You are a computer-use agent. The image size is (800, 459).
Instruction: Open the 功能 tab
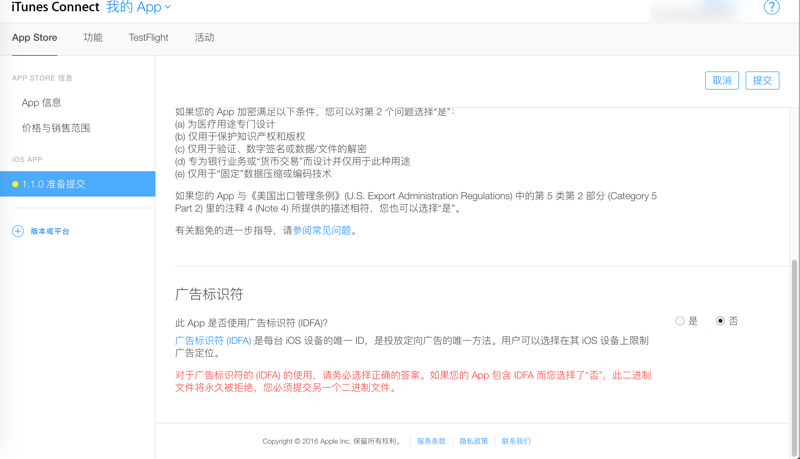[x=93, y=38]
